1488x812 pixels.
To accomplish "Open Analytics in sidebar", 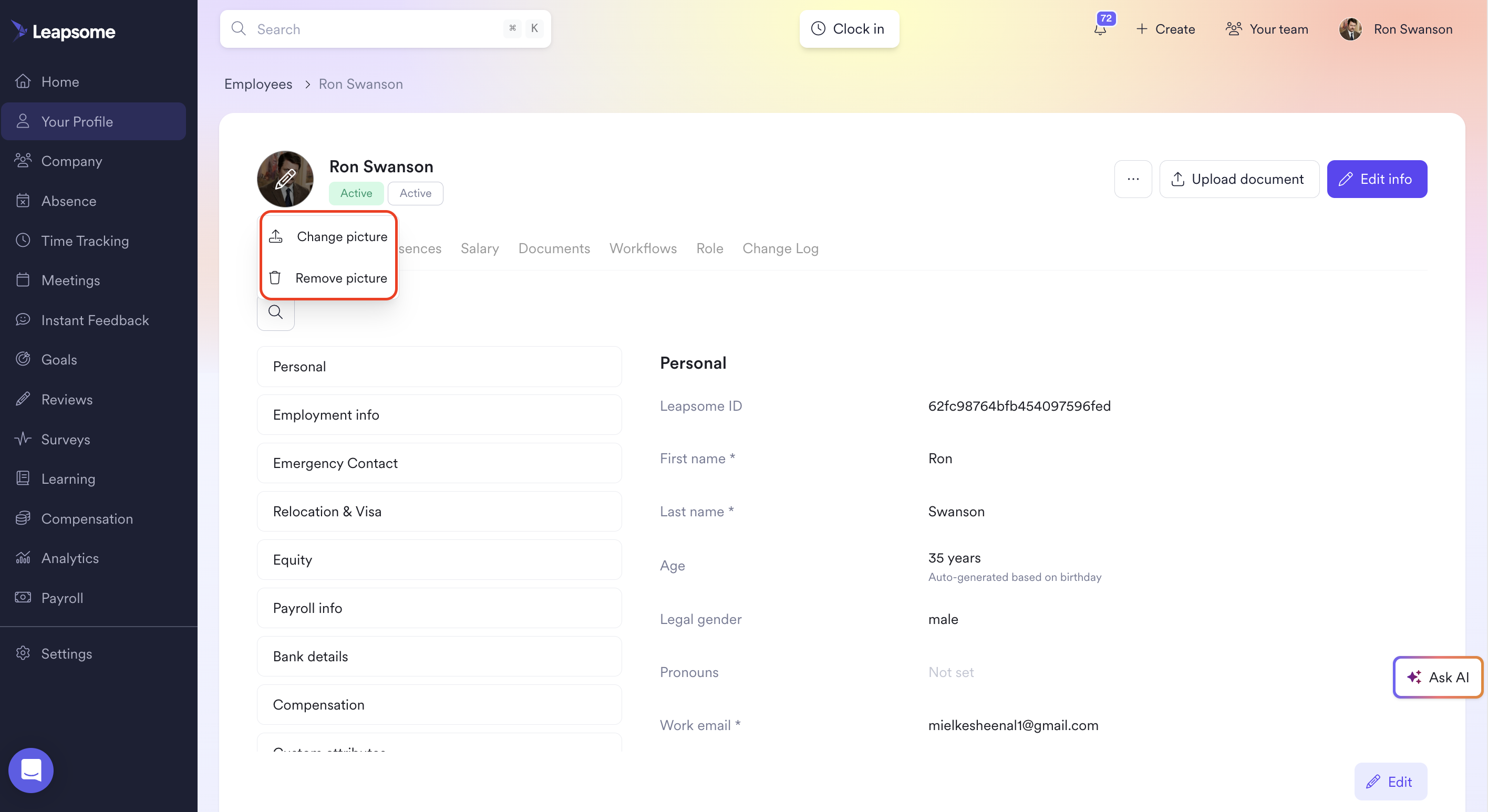I will [x=94, y=558].
